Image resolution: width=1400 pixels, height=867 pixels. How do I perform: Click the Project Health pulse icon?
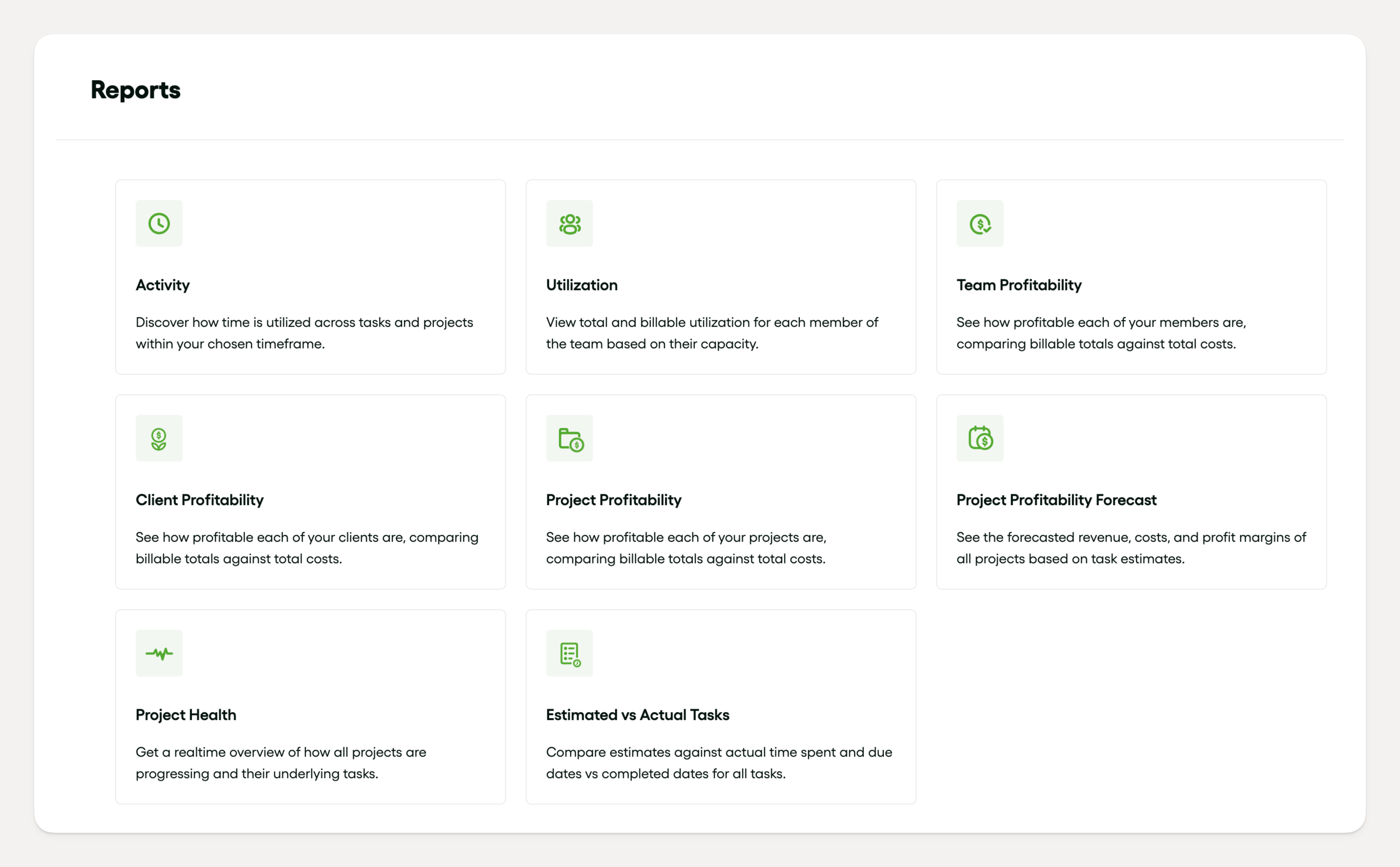tap(159, 653)
